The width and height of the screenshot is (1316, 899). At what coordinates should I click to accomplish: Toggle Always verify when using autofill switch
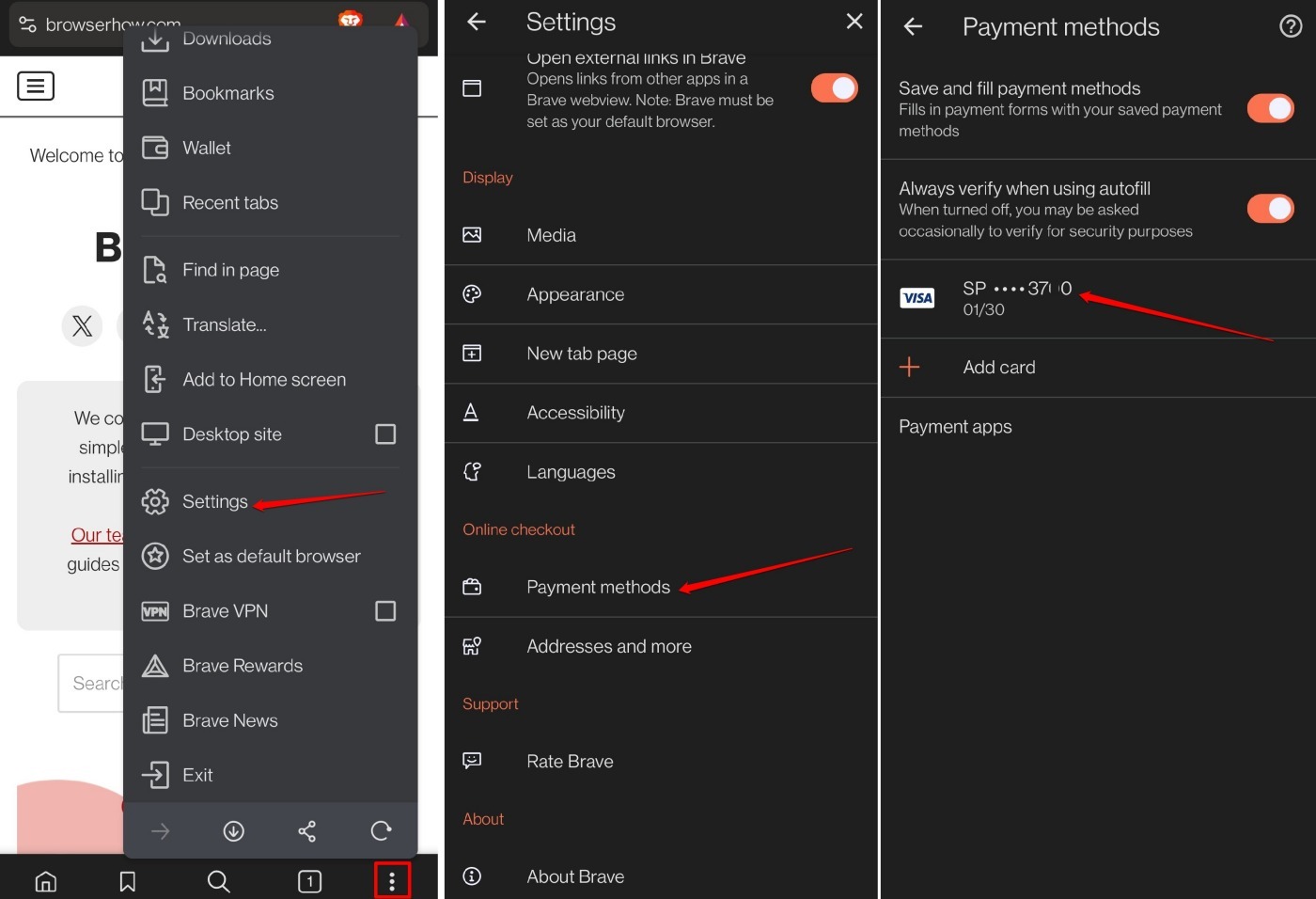[x=1271, y=209]
